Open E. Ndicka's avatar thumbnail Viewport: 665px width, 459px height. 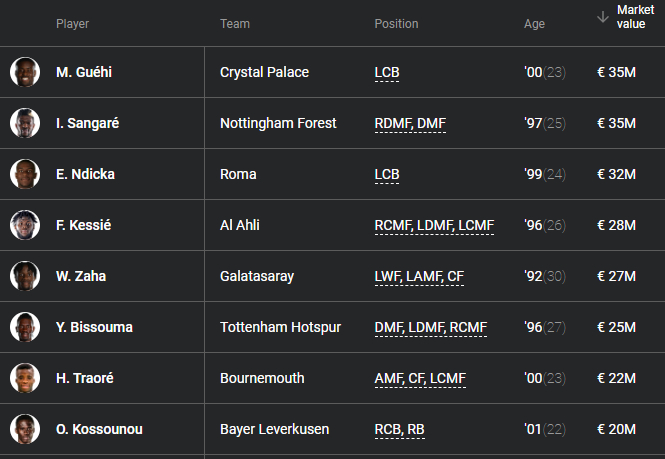[x=25, y=174]
